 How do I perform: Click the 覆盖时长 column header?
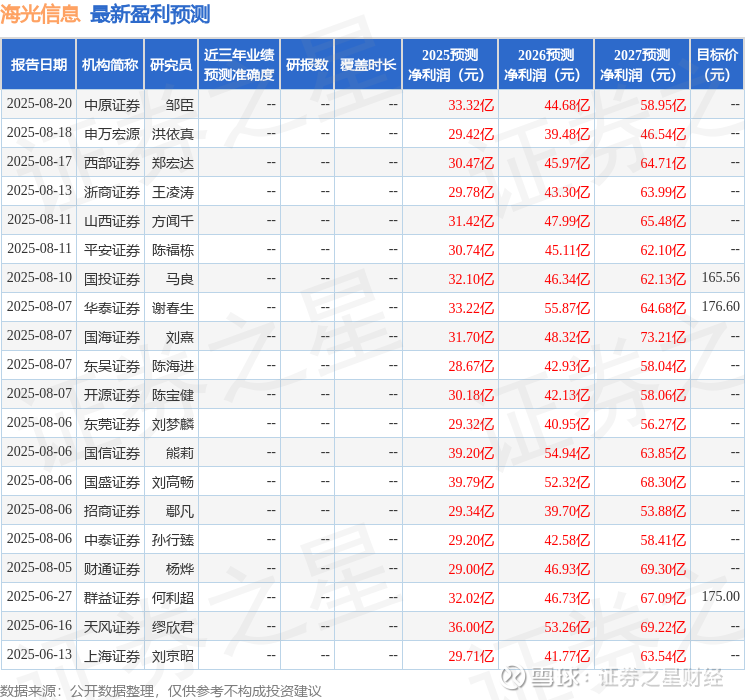click(x=368, y=65)
